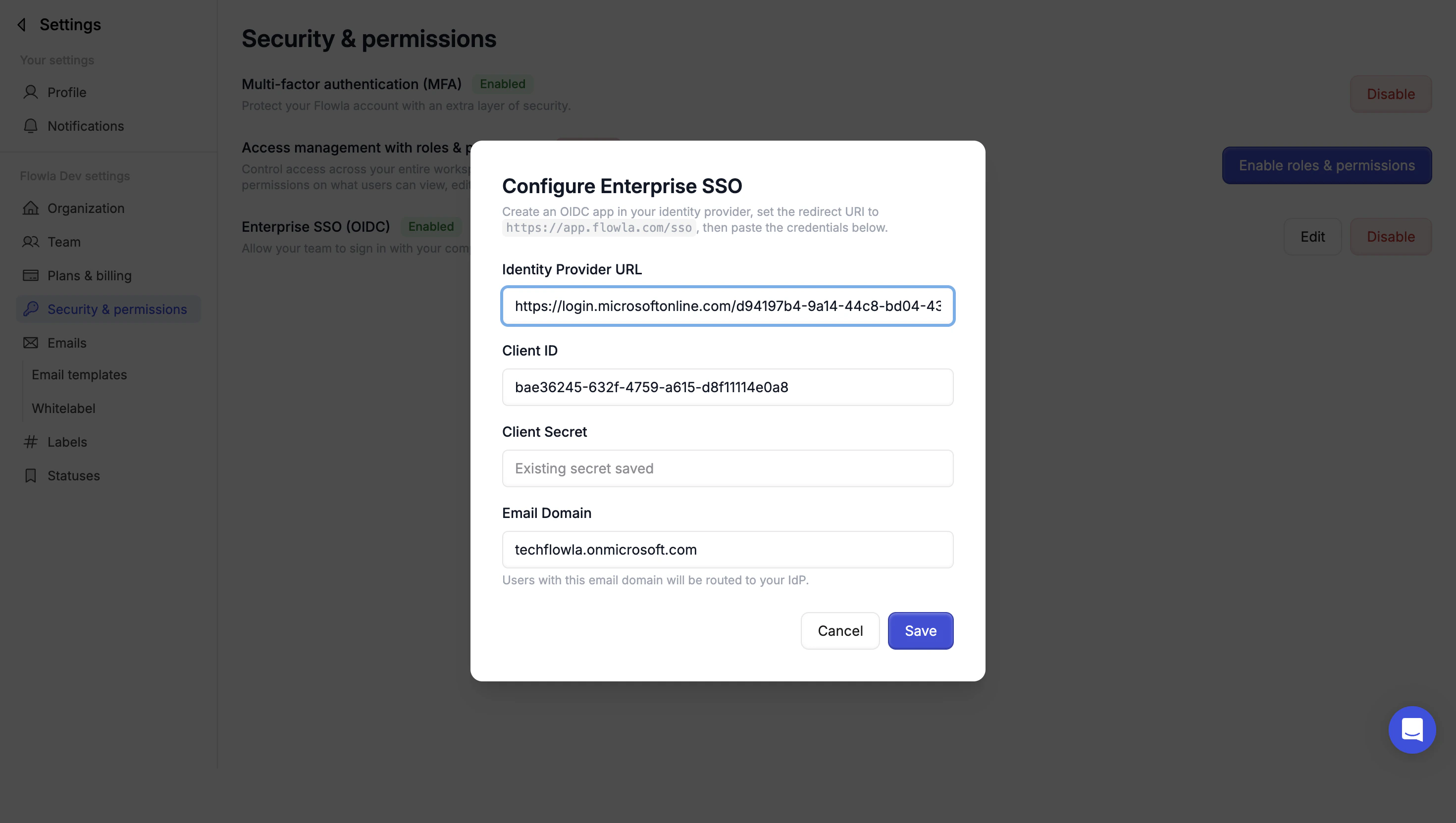
Task: Click the Enterprise SSO Enabled badge
Action: (431, 226)
